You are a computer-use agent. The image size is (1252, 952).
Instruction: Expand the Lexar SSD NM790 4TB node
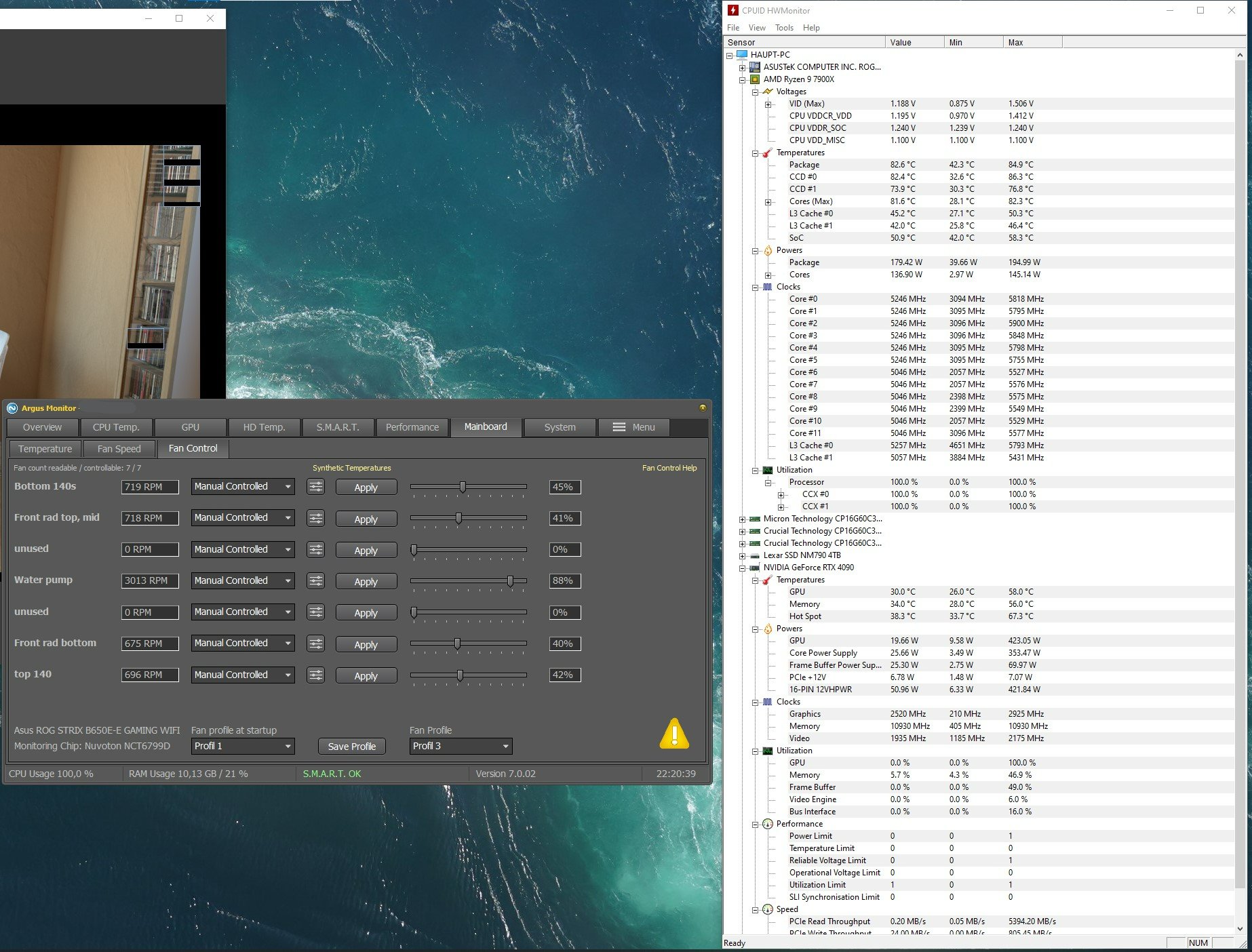coord(743,556)
